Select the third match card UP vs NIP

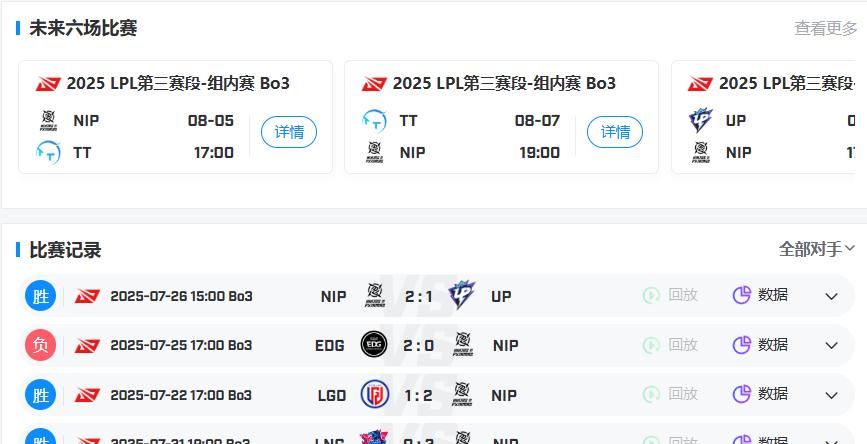pos(769,117)
